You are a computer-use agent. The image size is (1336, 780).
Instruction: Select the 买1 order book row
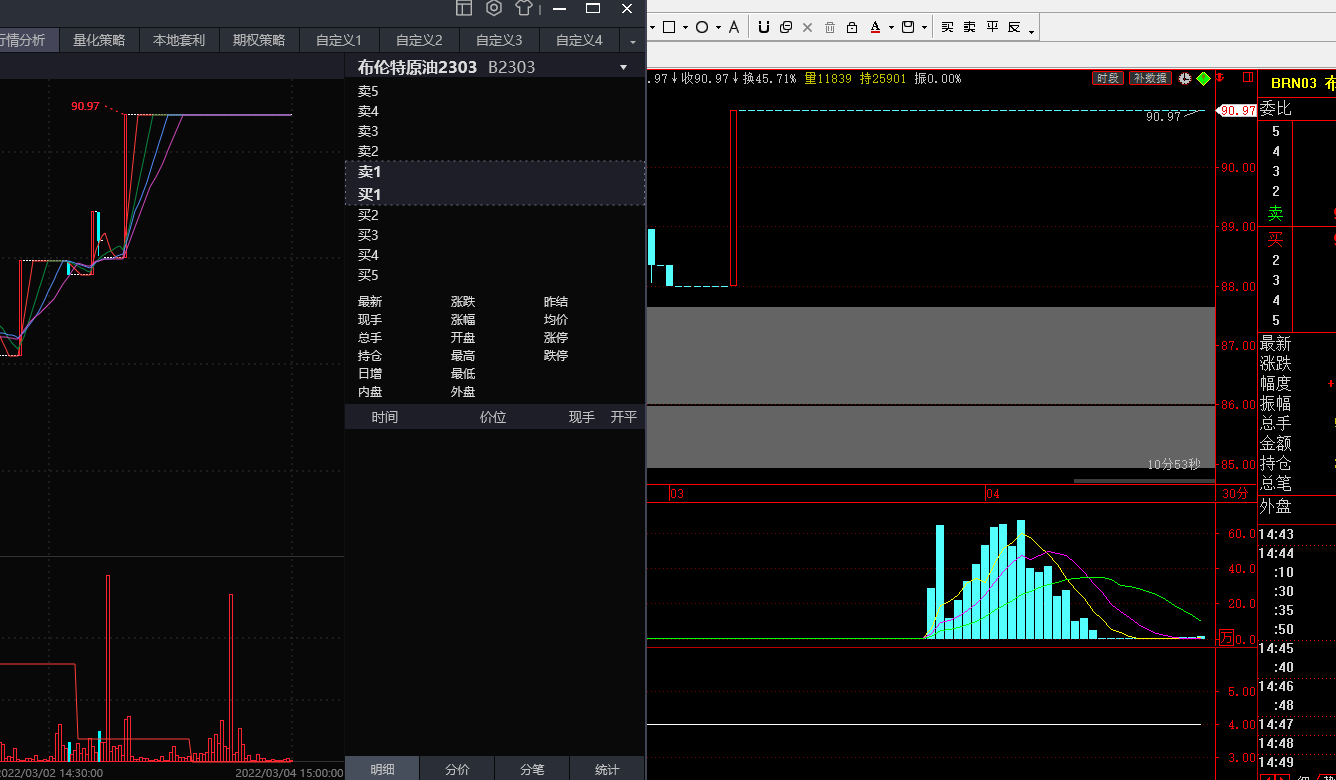495,194
